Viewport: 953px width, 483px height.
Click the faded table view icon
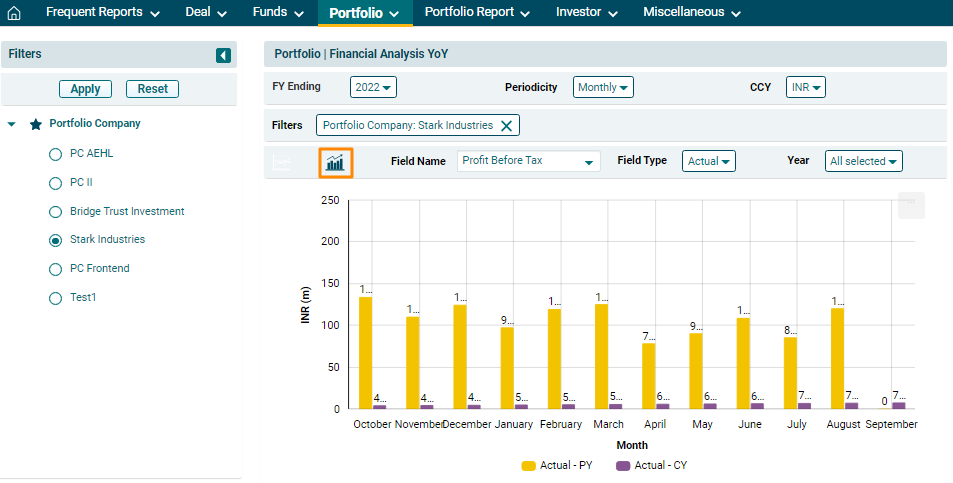pos(283,161)
